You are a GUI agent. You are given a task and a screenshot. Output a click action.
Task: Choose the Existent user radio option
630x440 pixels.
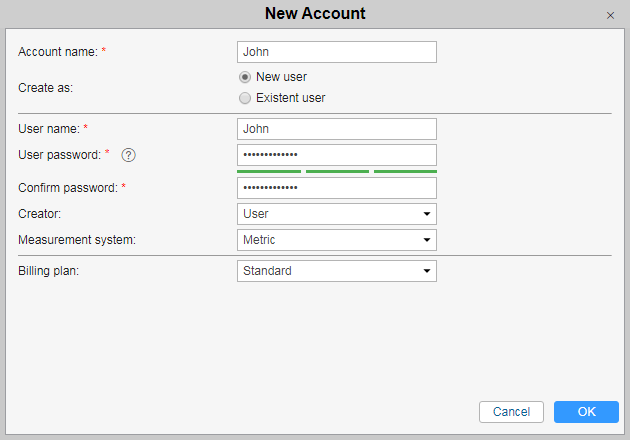tap(245, 98)
